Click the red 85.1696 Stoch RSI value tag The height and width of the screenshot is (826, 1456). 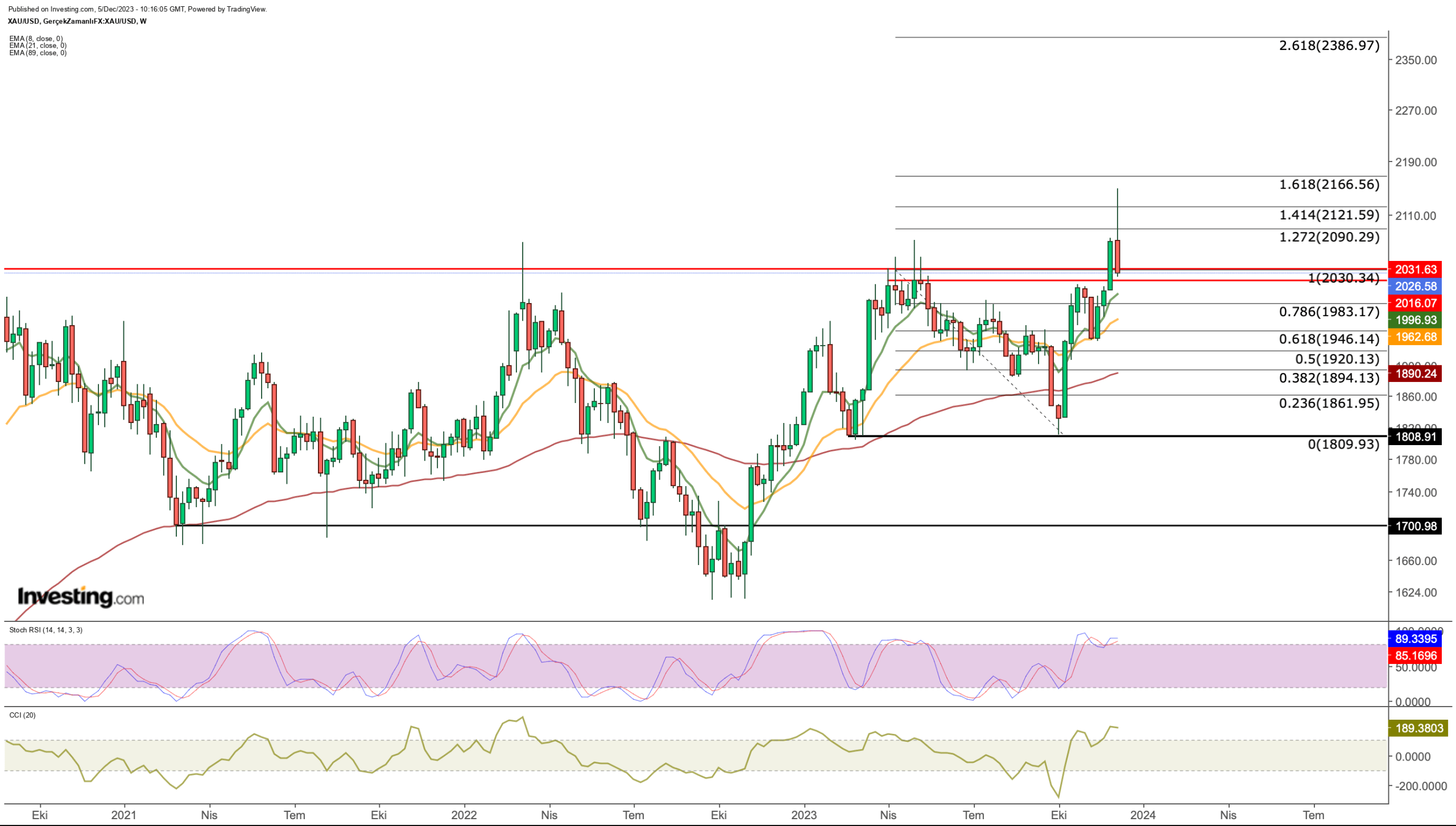click(1416, 655)
